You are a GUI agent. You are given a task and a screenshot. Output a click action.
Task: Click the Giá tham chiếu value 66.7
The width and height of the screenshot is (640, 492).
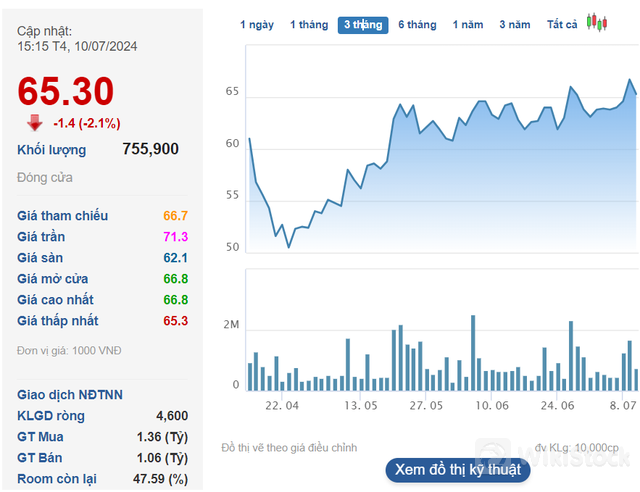point(175,216)
